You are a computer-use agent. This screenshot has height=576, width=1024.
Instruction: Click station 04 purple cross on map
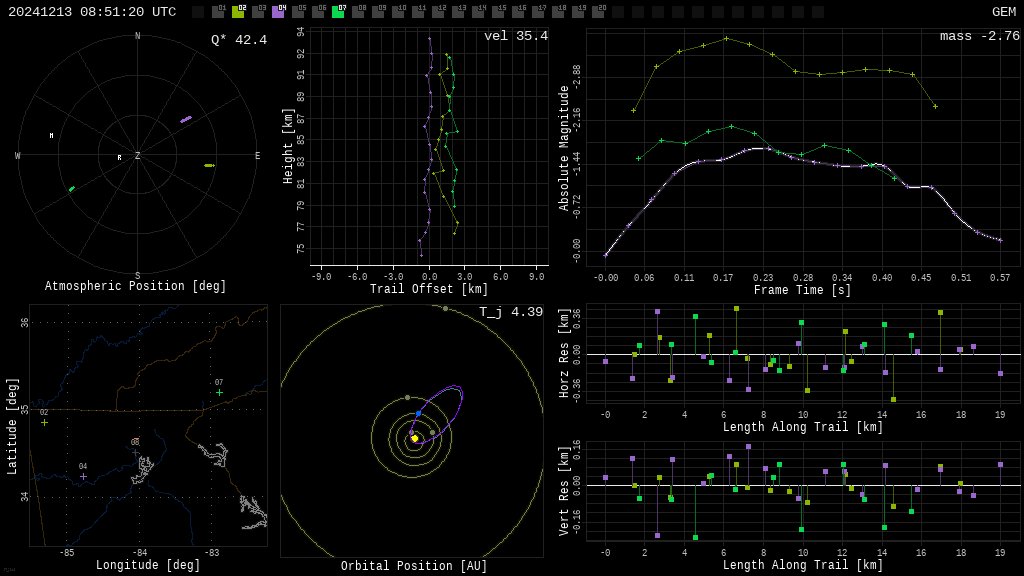83,476
